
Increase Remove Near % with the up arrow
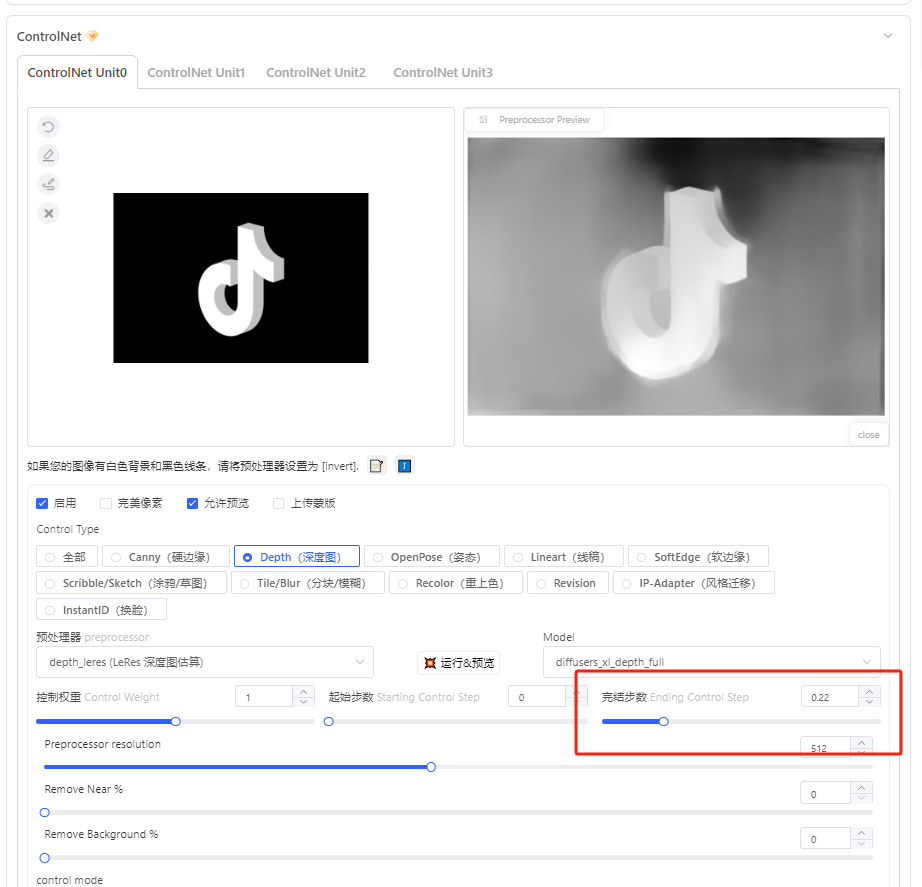(861, 788)
